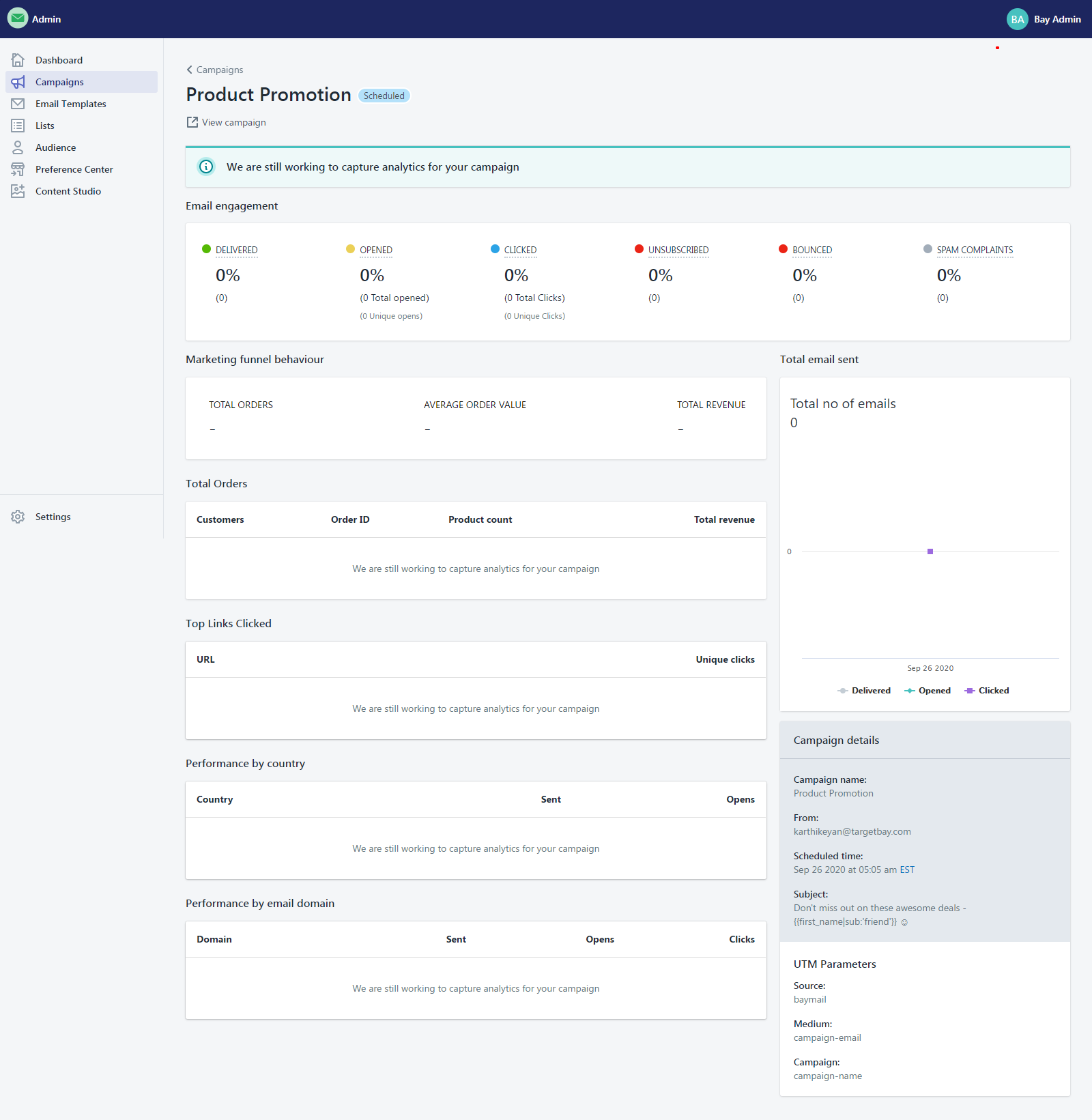This screenshot has height=1120, width=1092.
Task: Click the purple data point on chart
Action: 930,551
